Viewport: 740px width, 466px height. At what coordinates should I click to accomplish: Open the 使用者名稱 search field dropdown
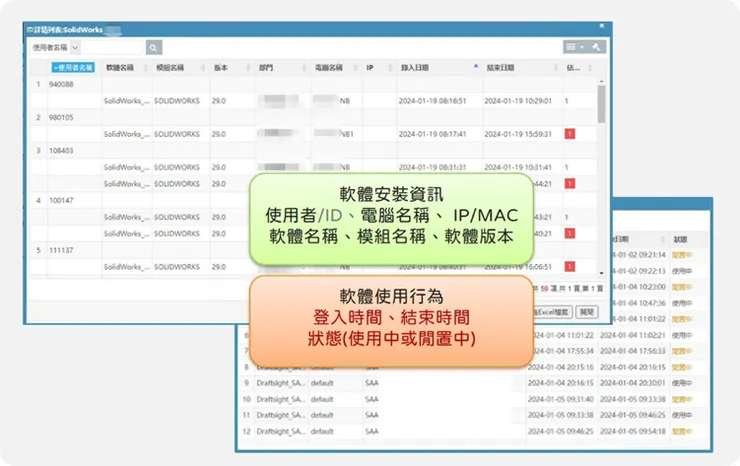click(x=75, y=47)
